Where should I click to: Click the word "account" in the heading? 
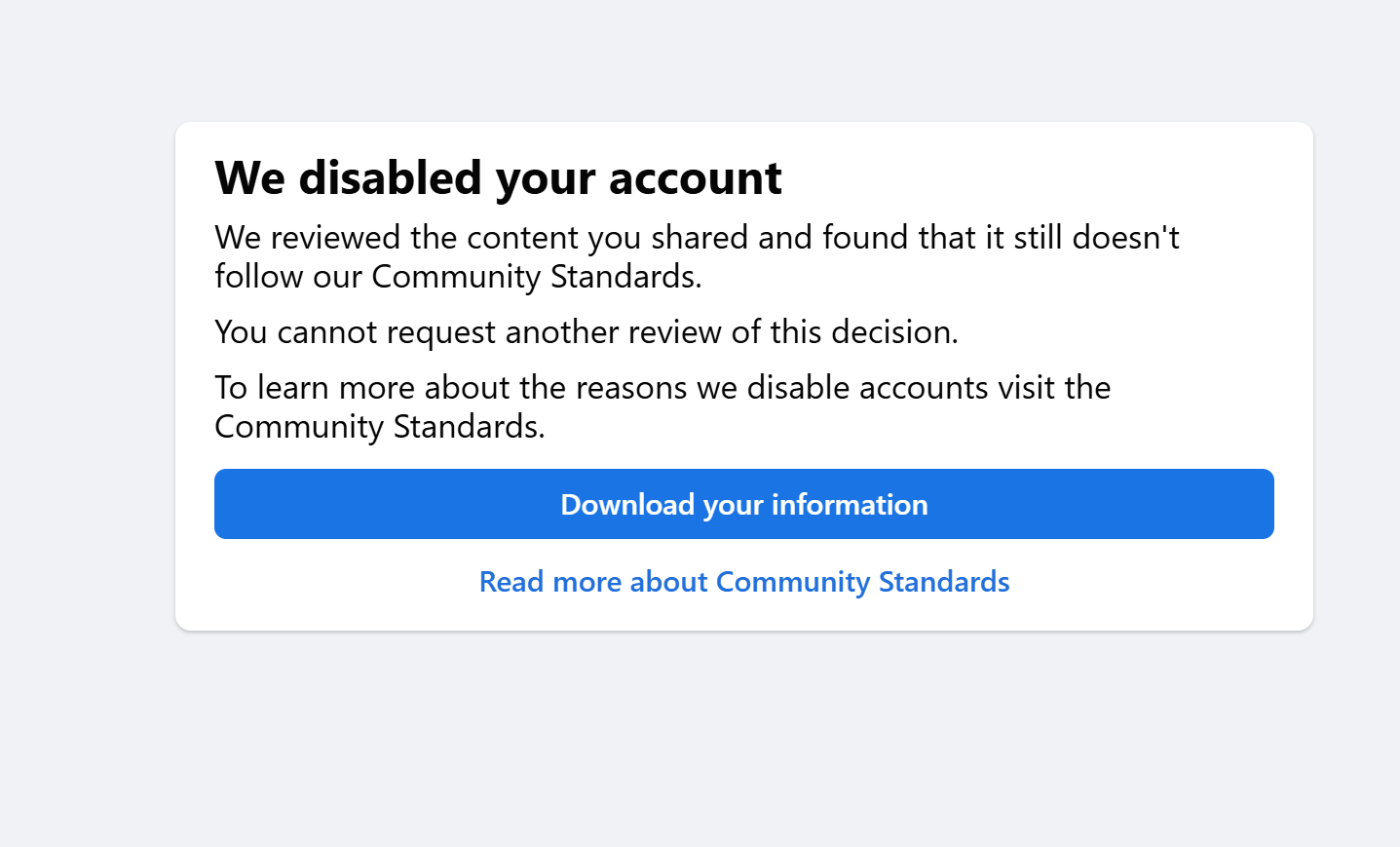pyautogui.click(x=695, y=178)
